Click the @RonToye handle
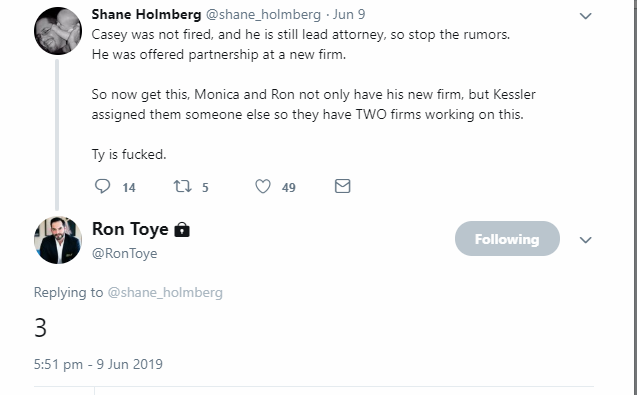This screenshot has height=395, width=637. coord(124,253)
